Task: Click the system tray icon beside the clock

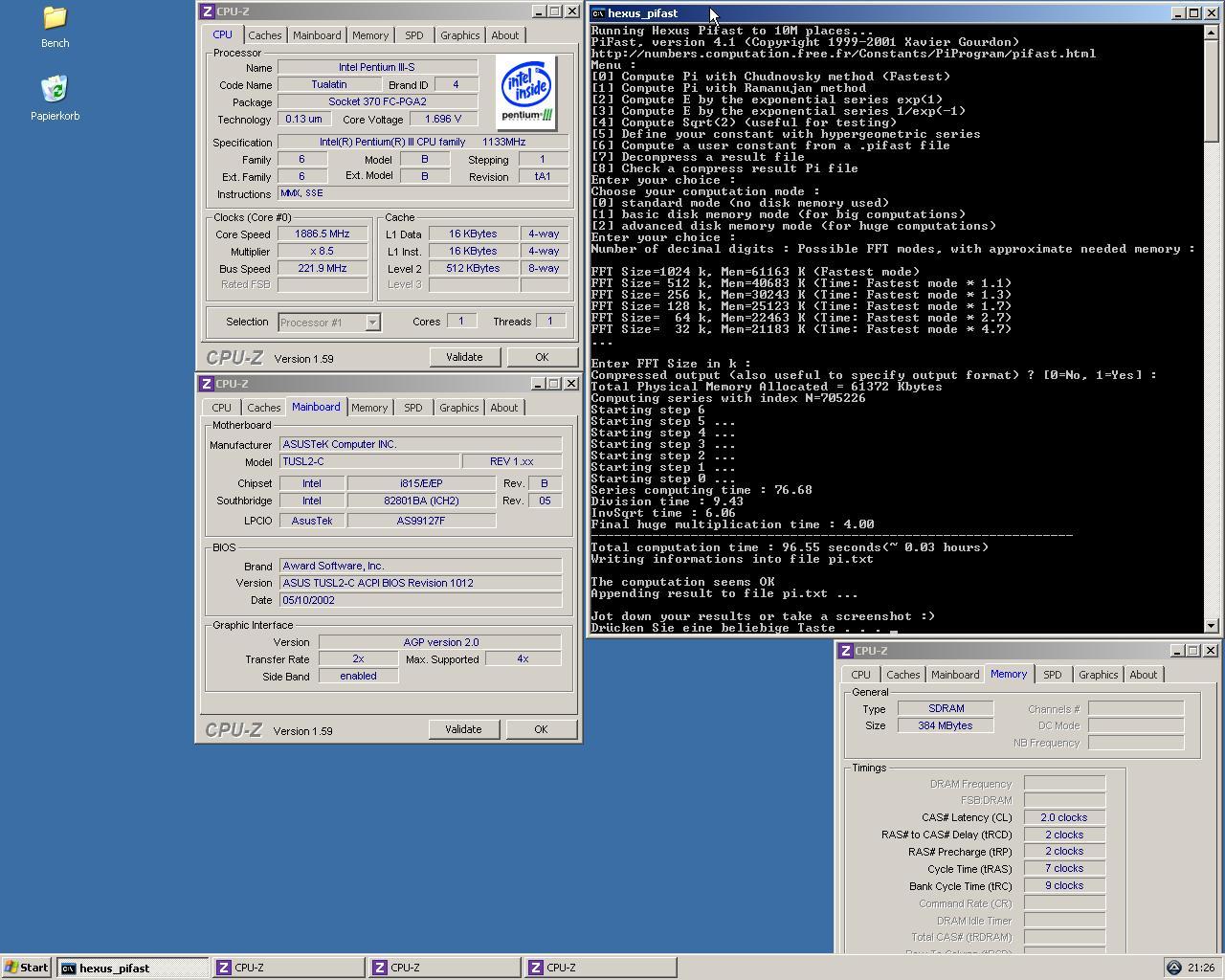Action: (1173, 968)
